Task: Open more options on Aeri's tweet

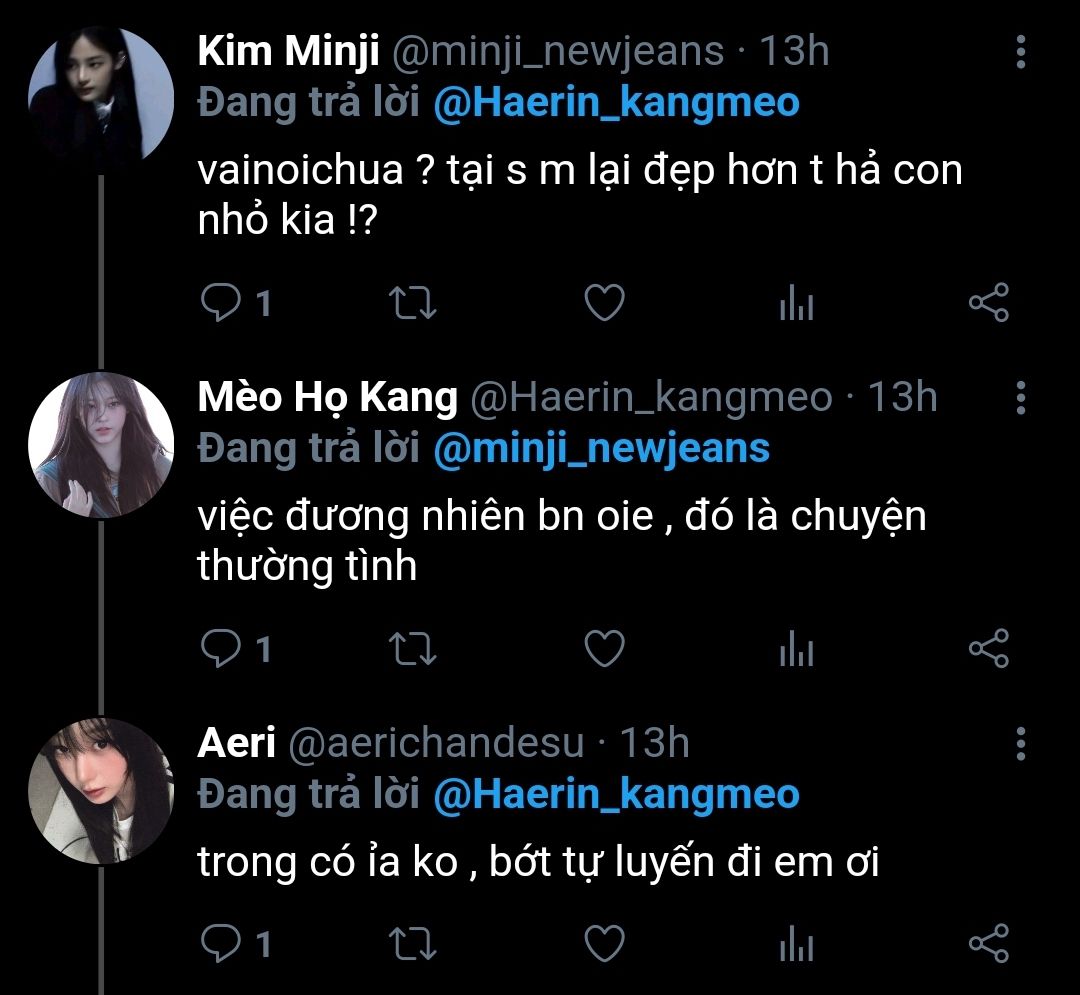Action: click(1020, 744)
